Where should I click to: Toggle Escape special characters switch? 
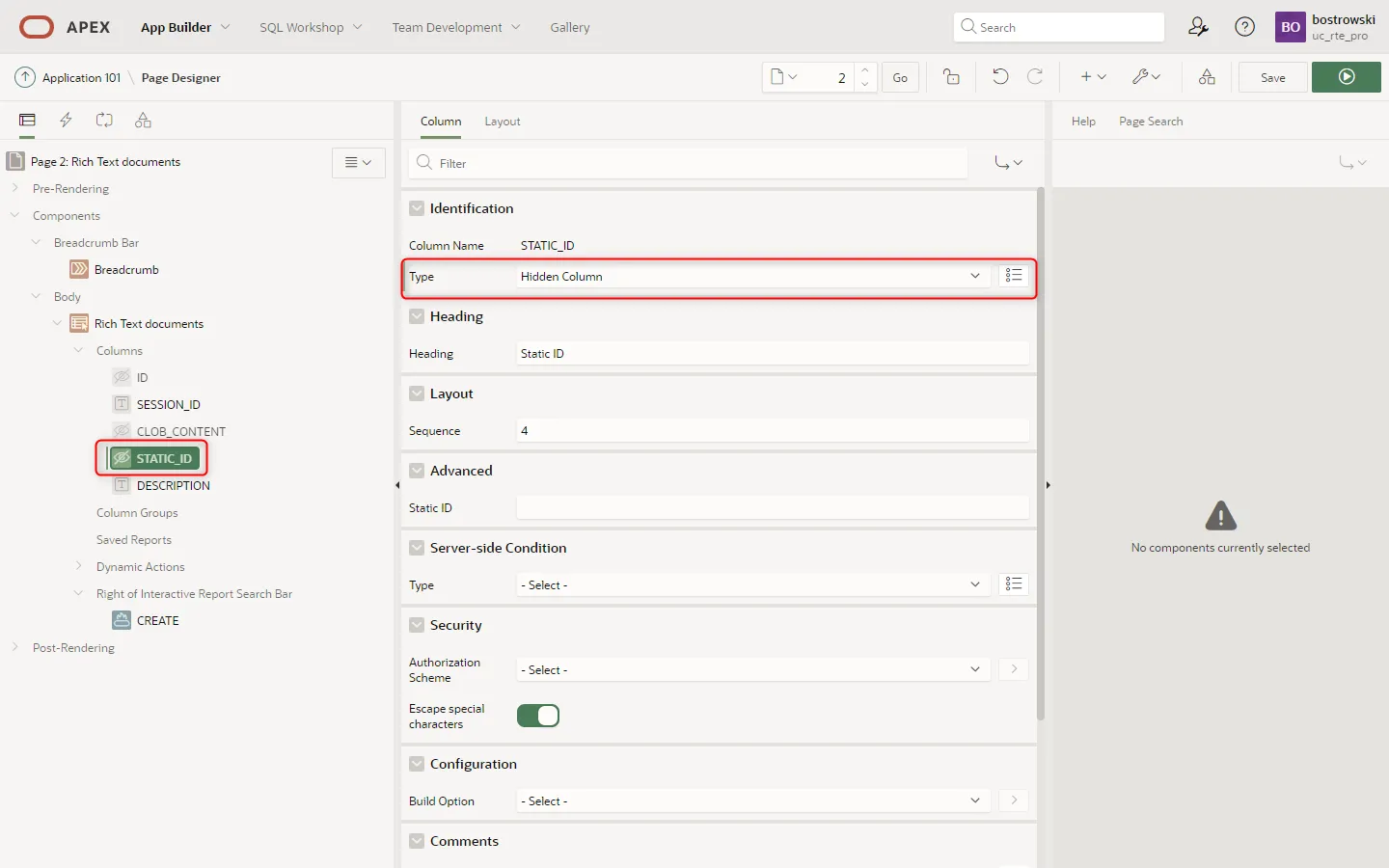click(538, 716)
